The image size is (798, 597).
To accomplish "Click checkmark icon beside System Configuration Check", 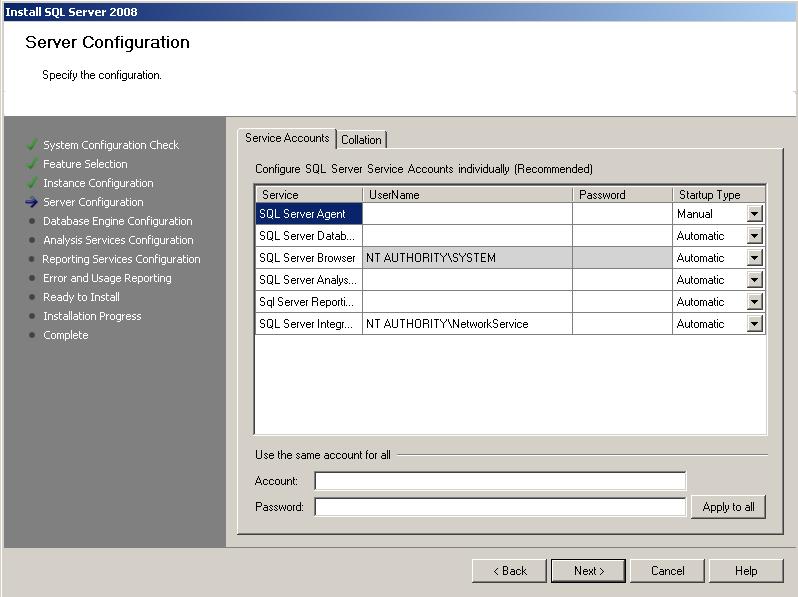I will (x=32, y=145).
